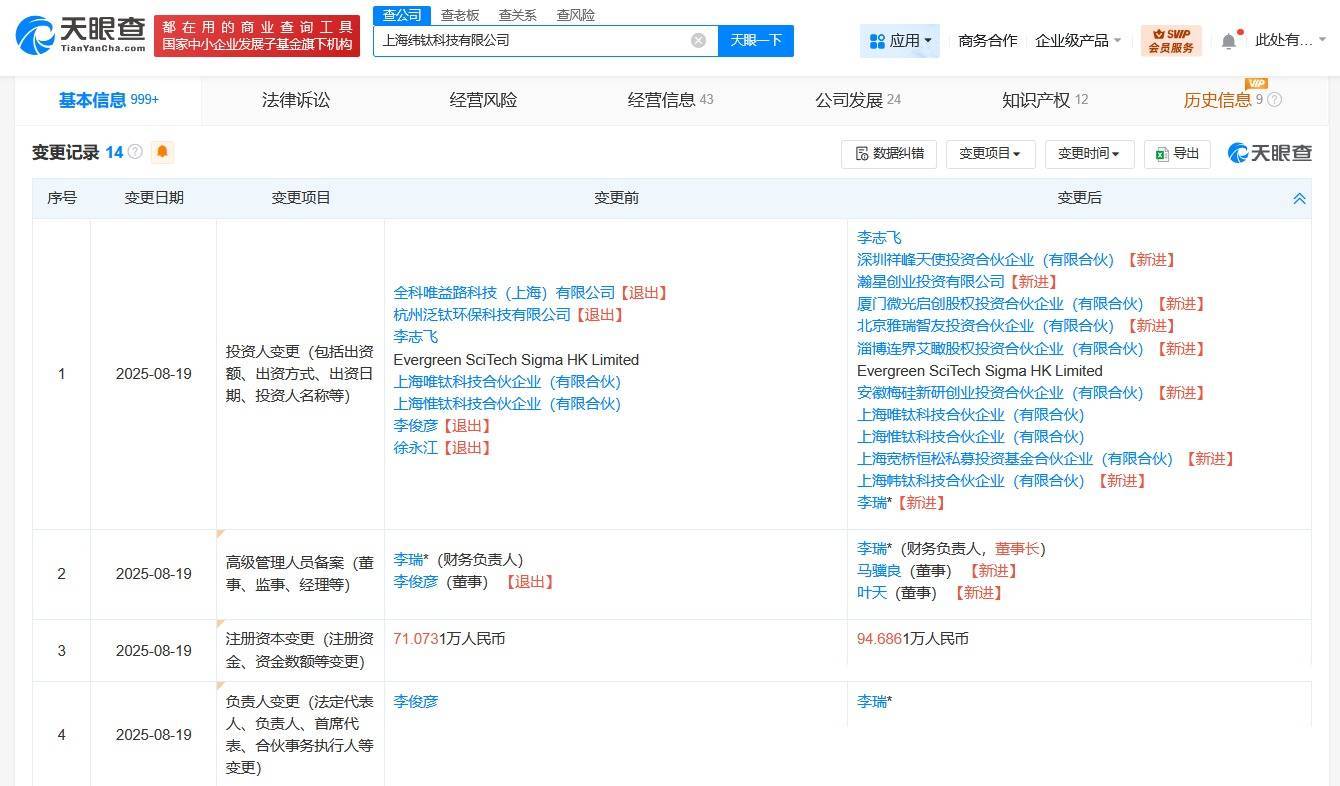Click the company name search input field
The width and height of the screenshot is (1340, 786).
coord(530,40)
